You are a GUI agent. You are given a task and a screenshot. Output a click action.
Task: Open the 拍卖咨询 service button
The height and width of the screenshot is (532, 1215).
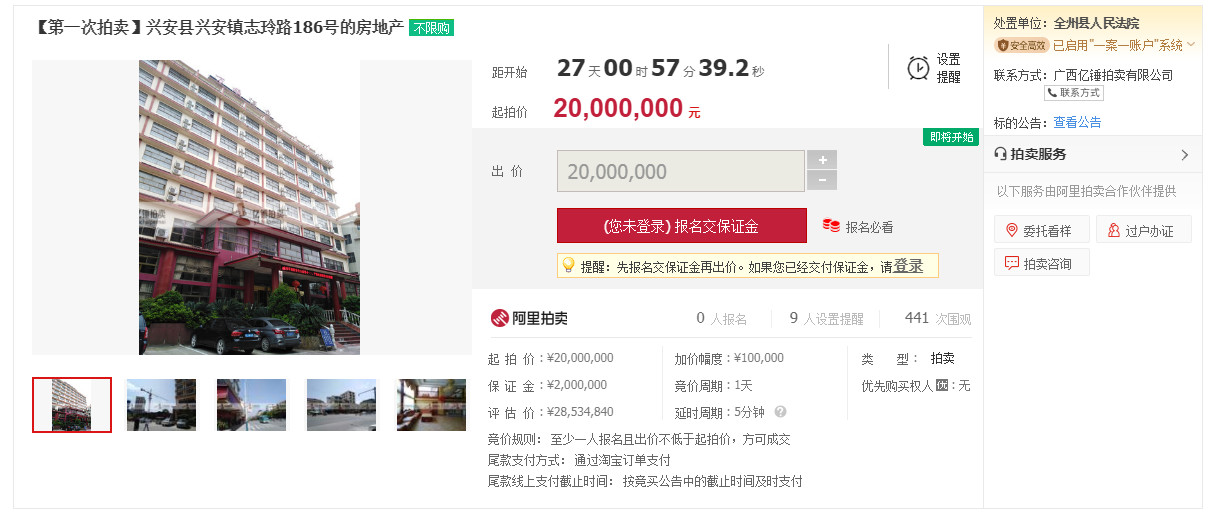click(x=1040, y=263)
